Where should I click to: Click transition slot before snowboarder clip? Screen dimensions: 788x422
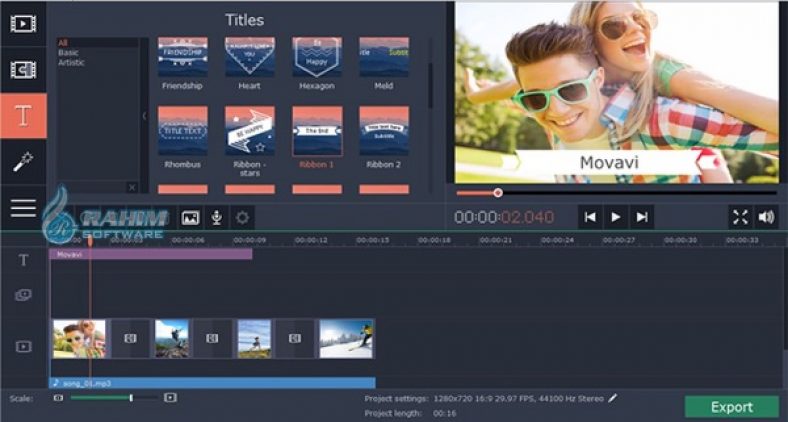(x=295, y=339)
